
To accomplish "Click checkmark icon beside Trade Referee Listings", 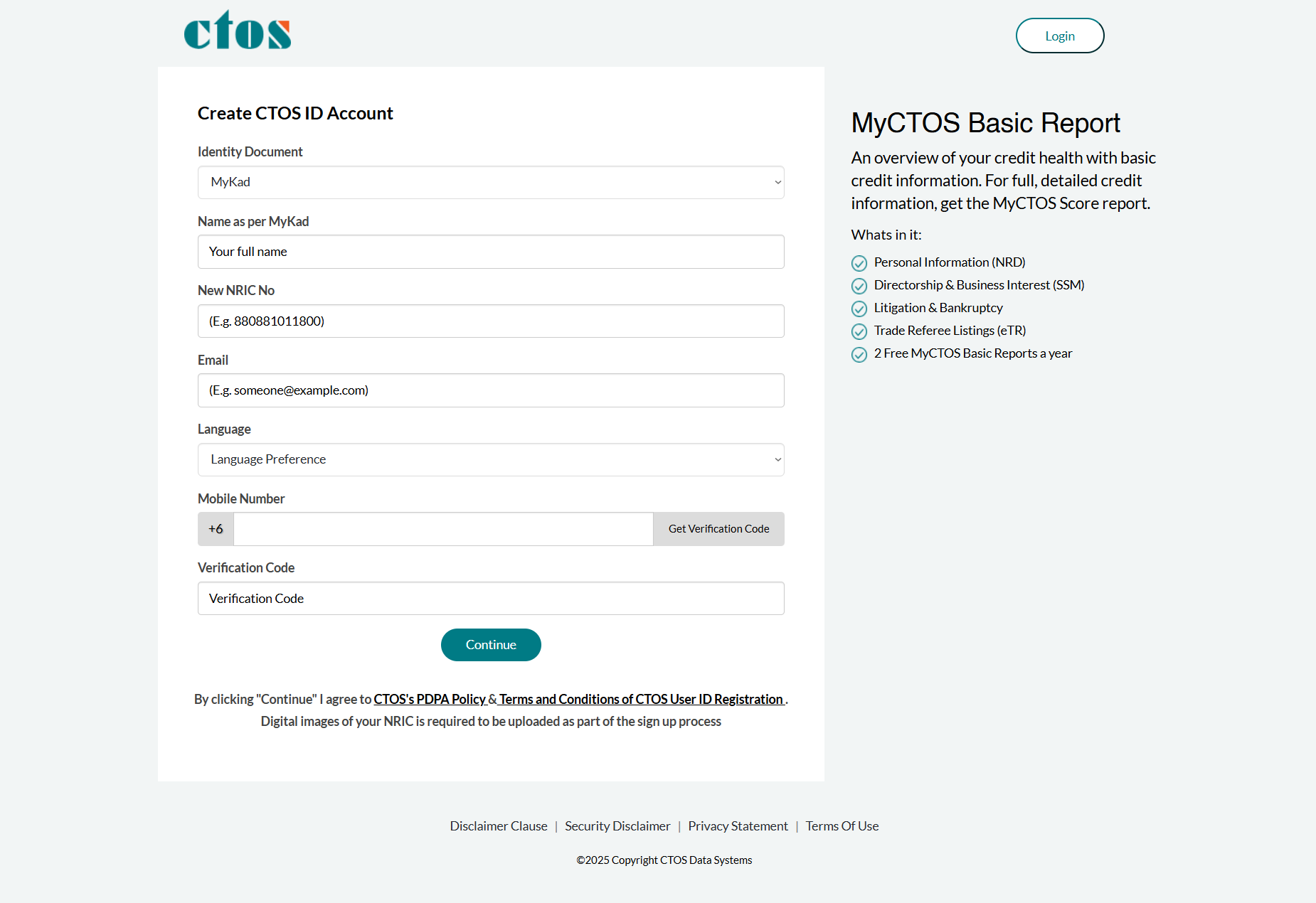I will click(x=859, y=331).
